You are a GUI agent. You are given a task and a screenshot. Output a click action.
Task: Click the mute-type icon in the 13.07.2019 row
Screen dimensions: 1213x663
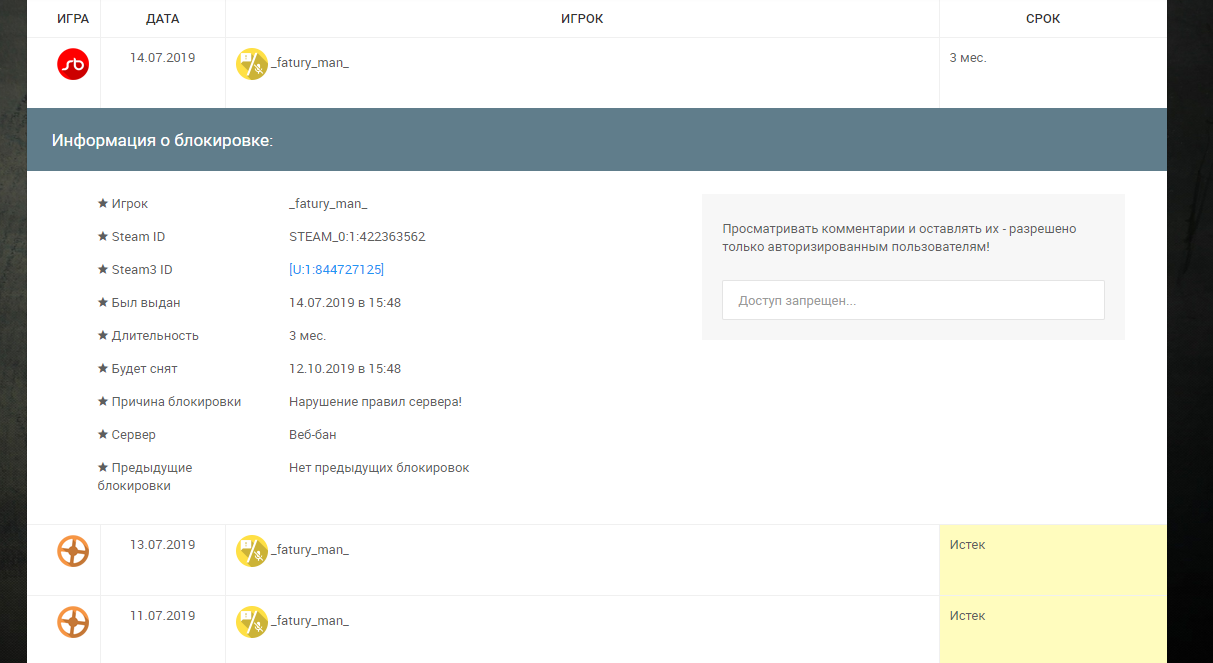(x=252, y=551)
